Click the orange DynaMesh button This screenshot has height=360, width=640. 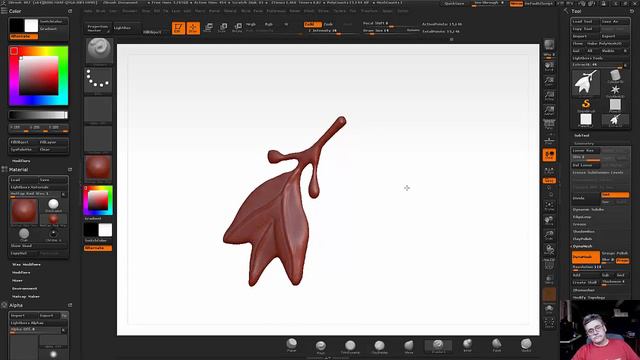(x=586, y=257)
